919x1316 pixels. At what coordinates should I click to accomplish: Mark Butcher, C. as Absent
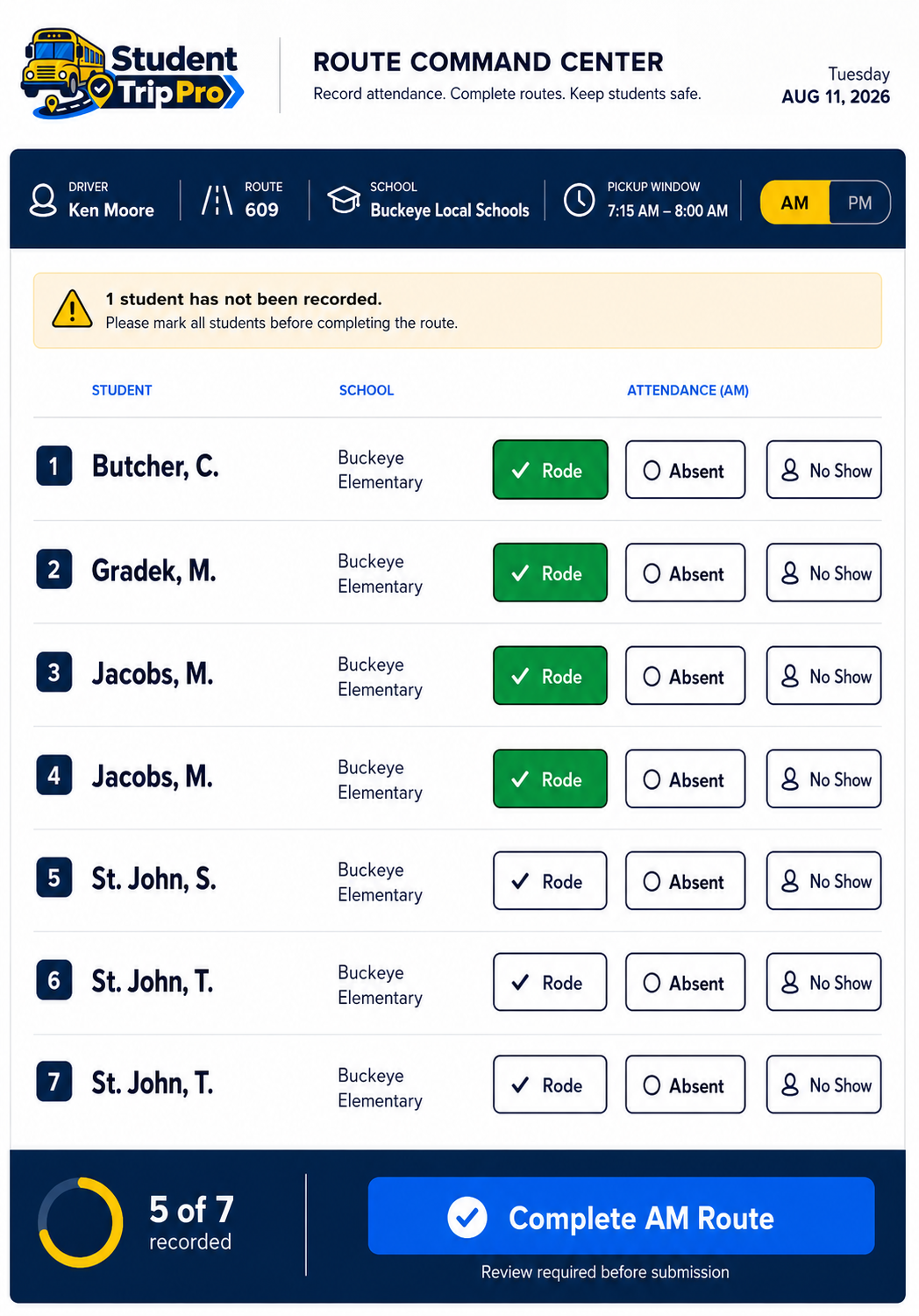coord(685,470)
